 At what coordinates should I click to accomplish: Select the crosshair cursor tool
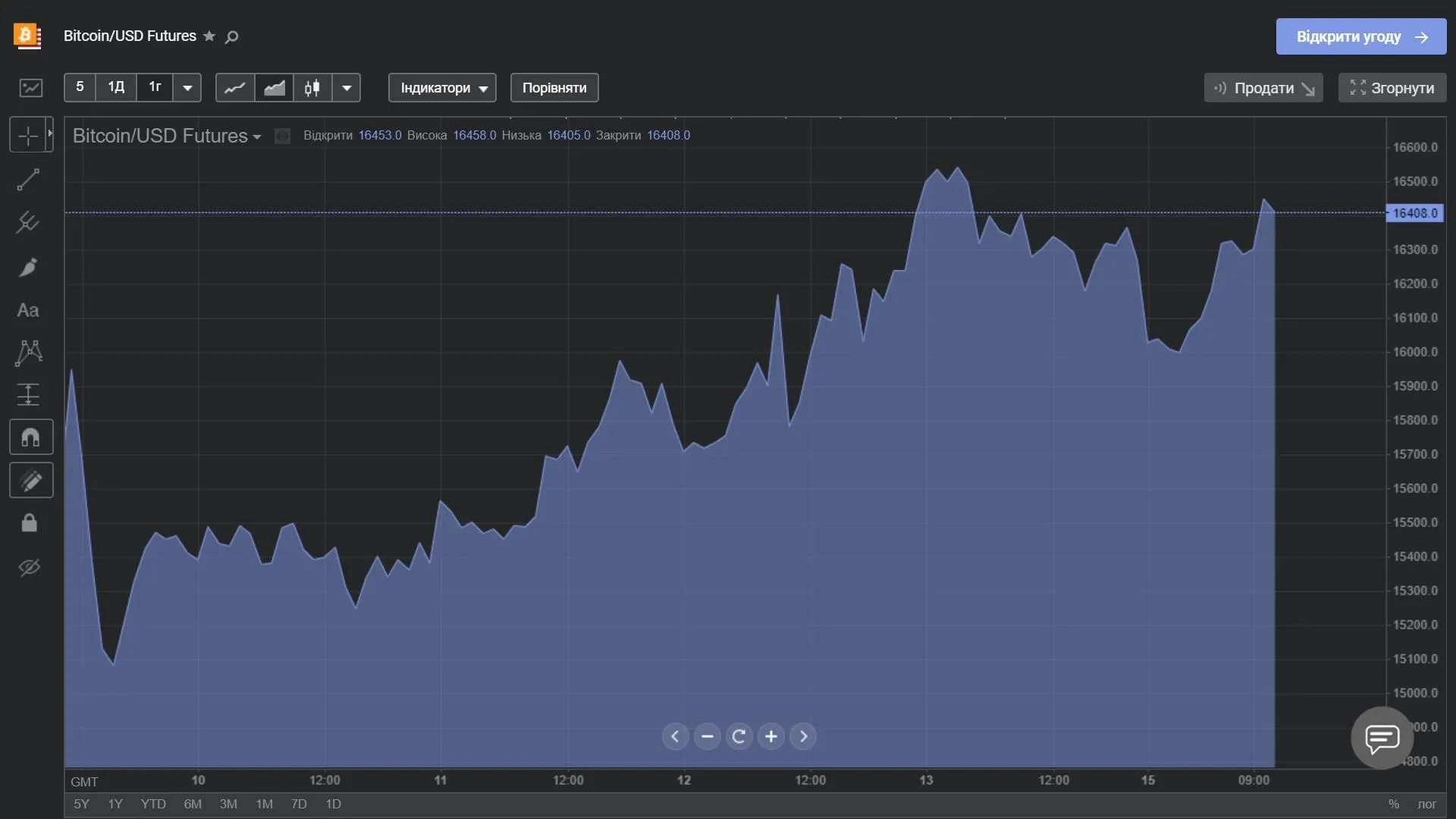point(28,134)
